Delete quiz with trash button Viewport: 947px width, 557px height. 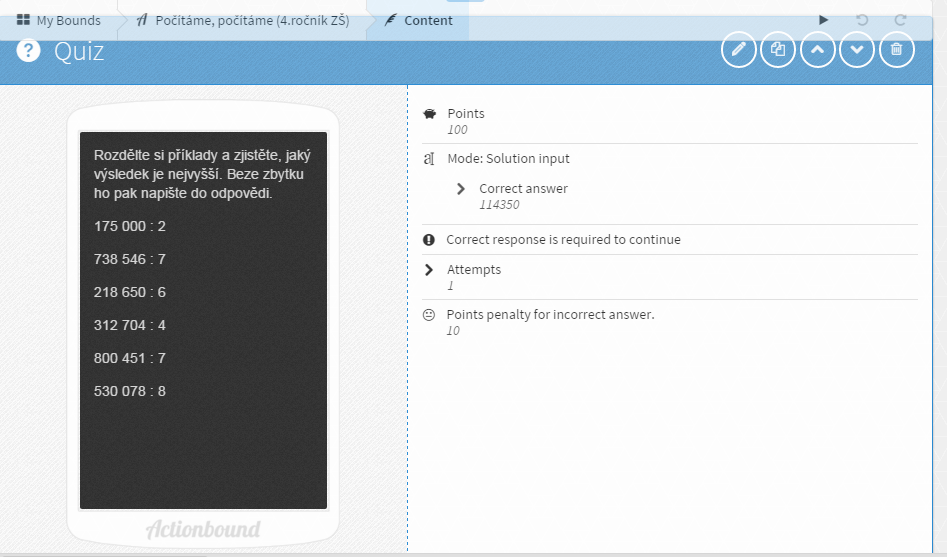coord(897,50)
